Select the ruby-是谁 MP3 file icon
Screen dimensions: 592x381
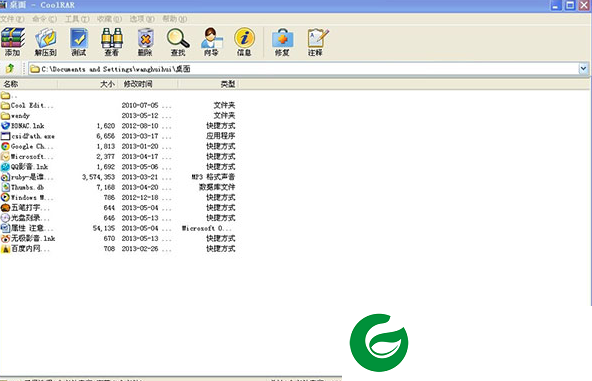[5, 177]
